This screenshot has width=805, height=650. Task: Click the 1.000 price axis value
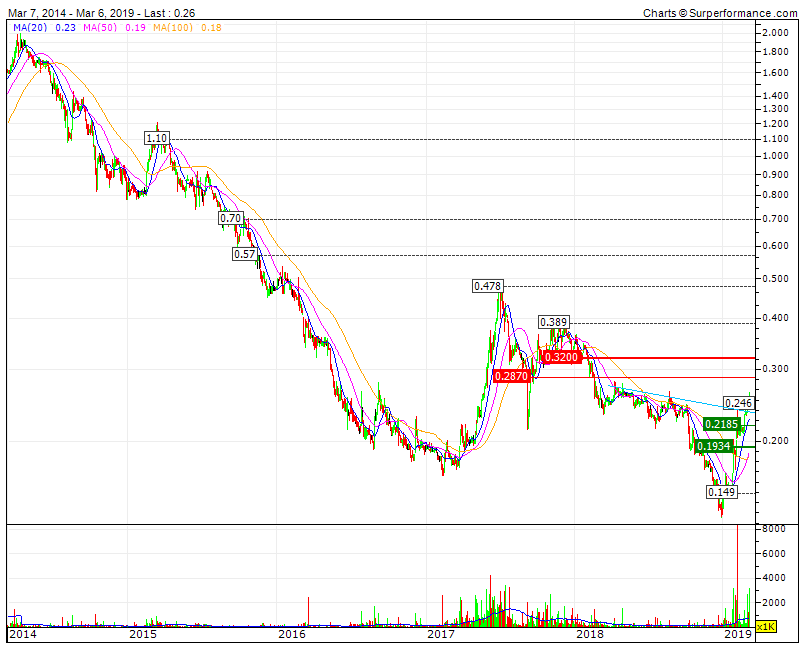776,156
